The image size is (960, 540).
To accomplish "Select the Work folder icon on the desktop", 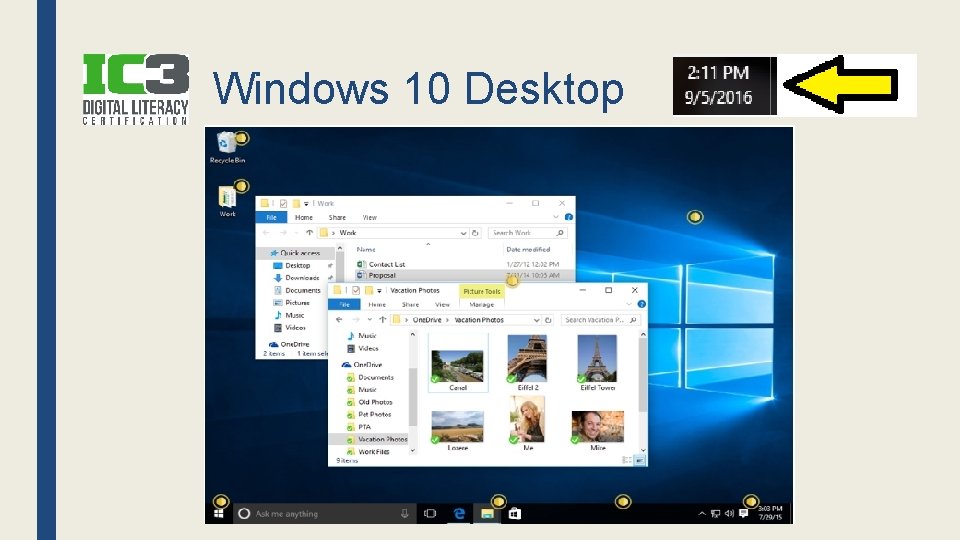I will (227, 201).
